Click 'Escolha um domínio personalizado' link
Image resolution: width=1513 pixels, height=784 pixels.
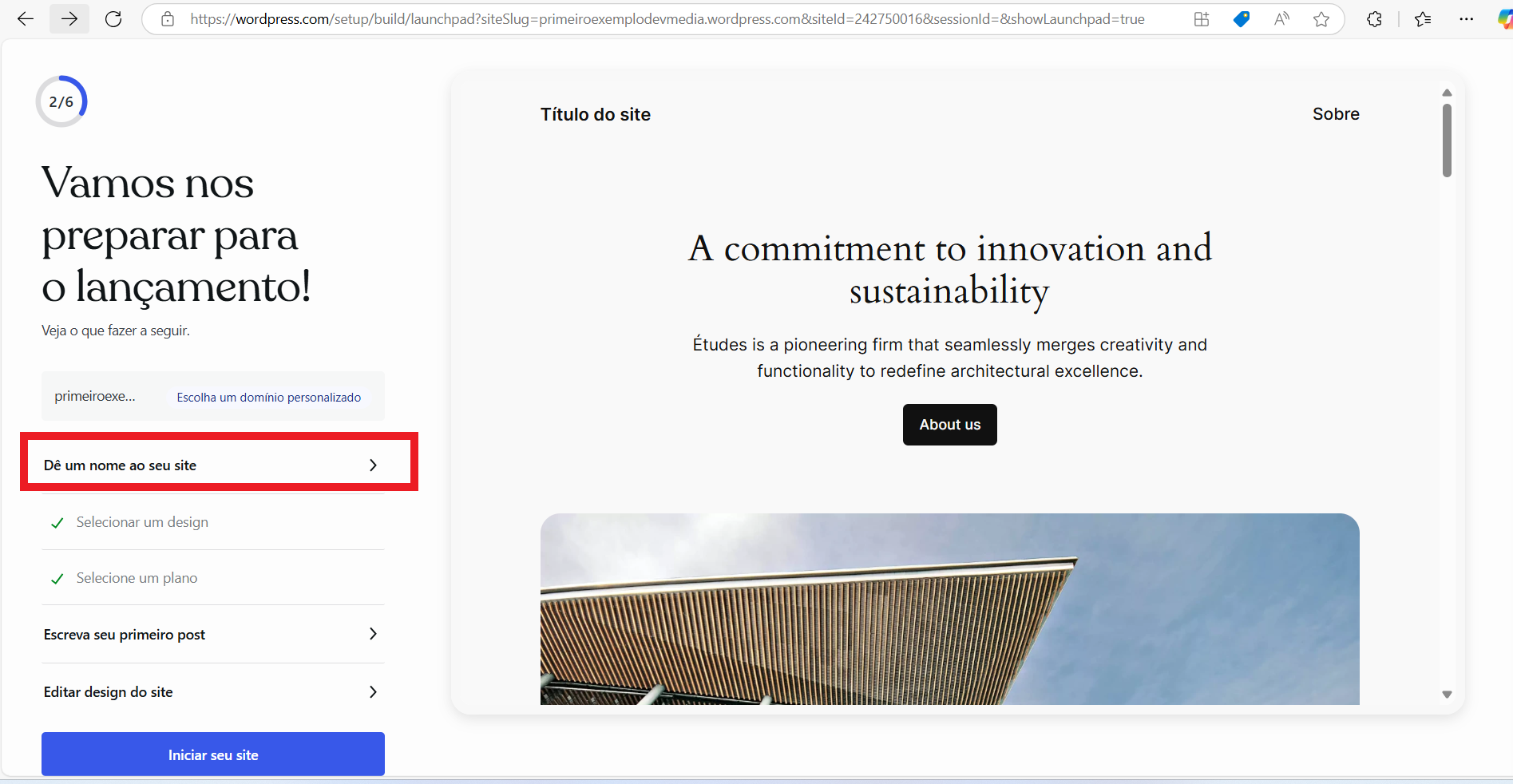pos(268,398)
